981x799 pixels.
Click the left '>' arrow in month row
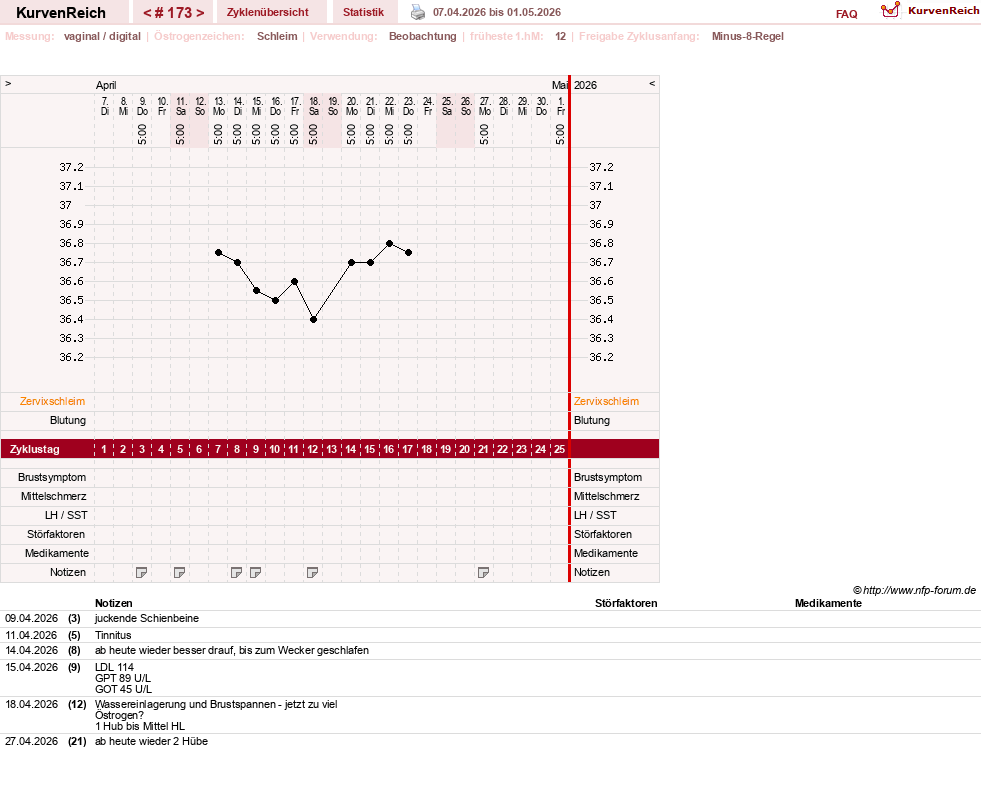(8, 83)
